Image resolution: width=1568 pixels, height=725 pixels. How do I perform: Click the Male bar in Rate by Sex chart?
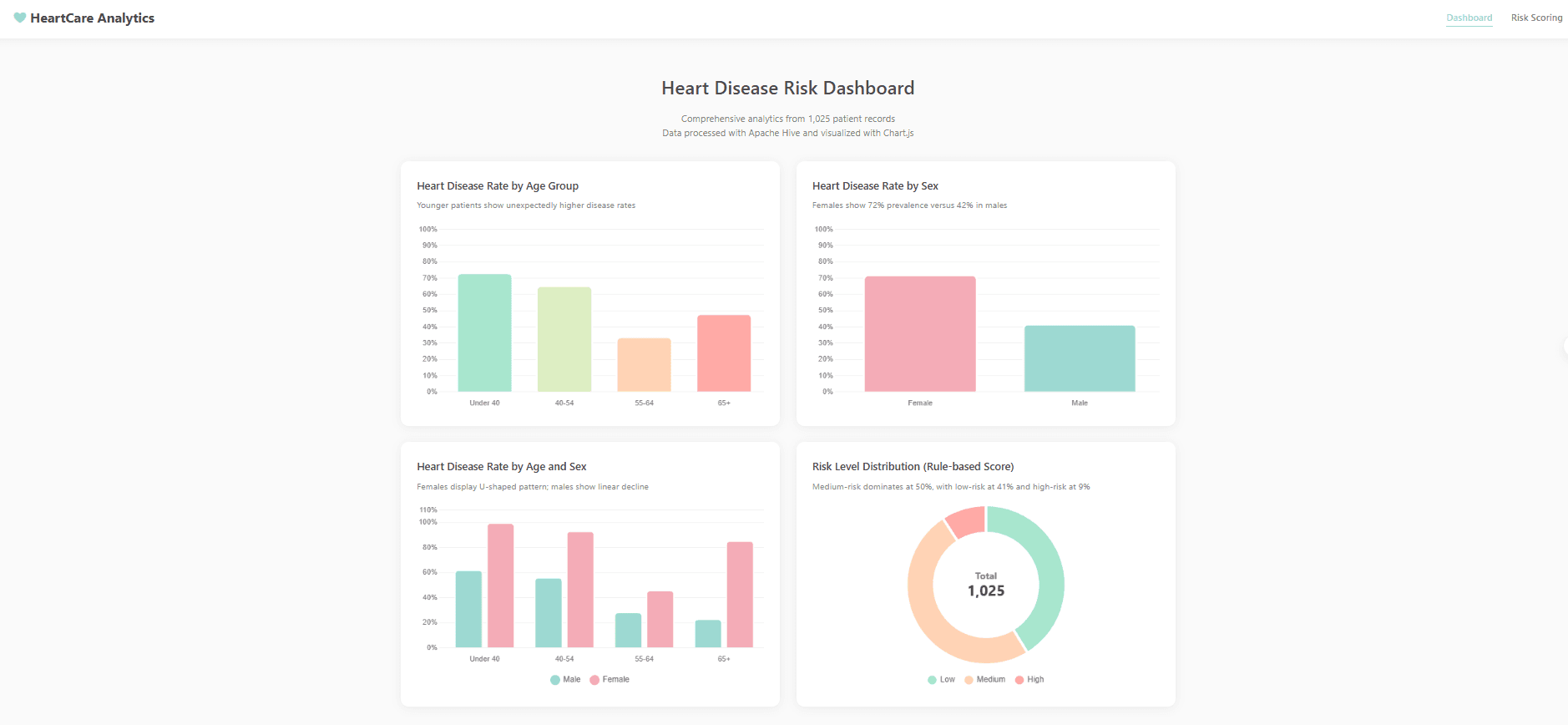pyautogui.click(x=1080, y=359)
